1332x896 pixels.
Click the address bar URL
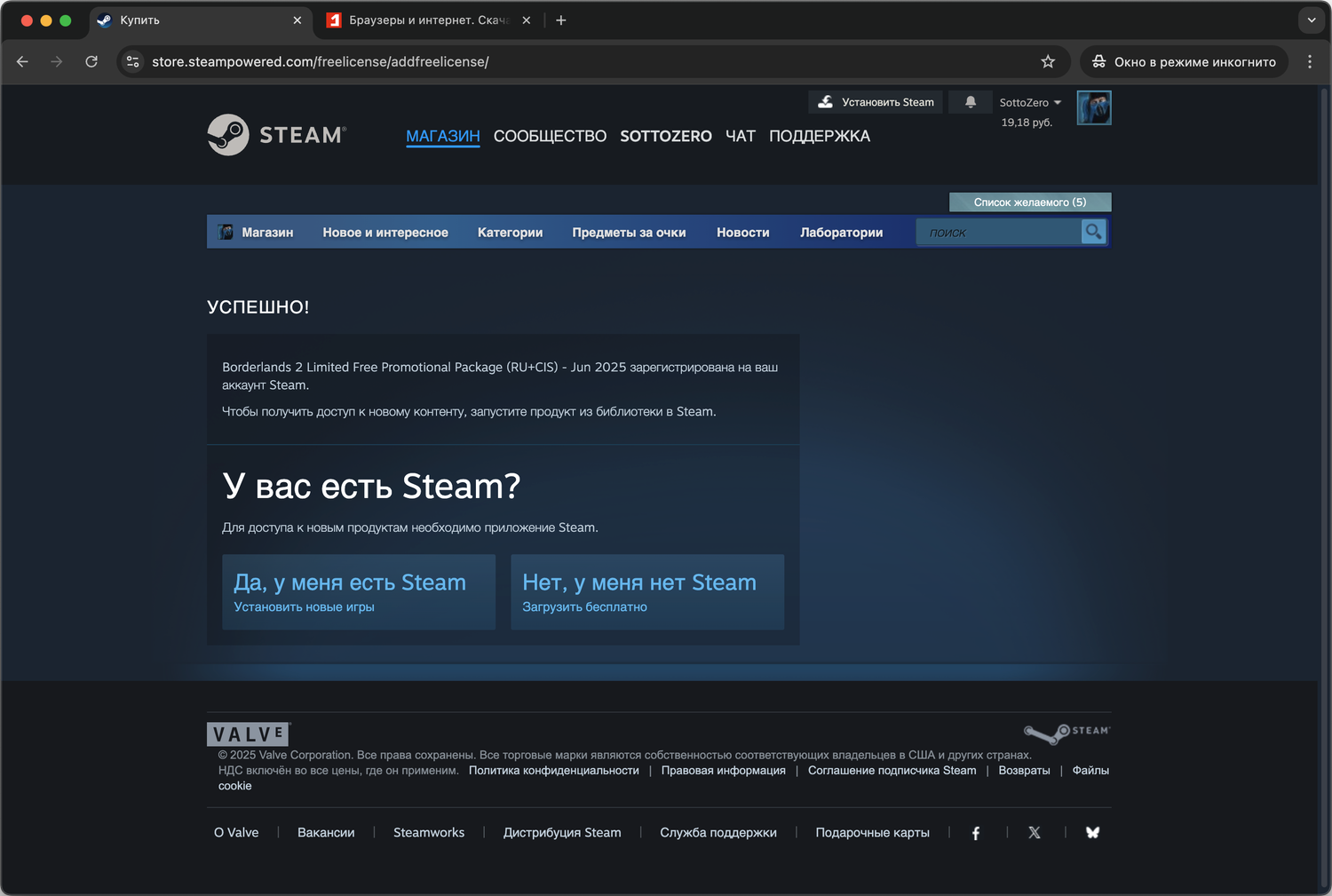tap(321, 61)
